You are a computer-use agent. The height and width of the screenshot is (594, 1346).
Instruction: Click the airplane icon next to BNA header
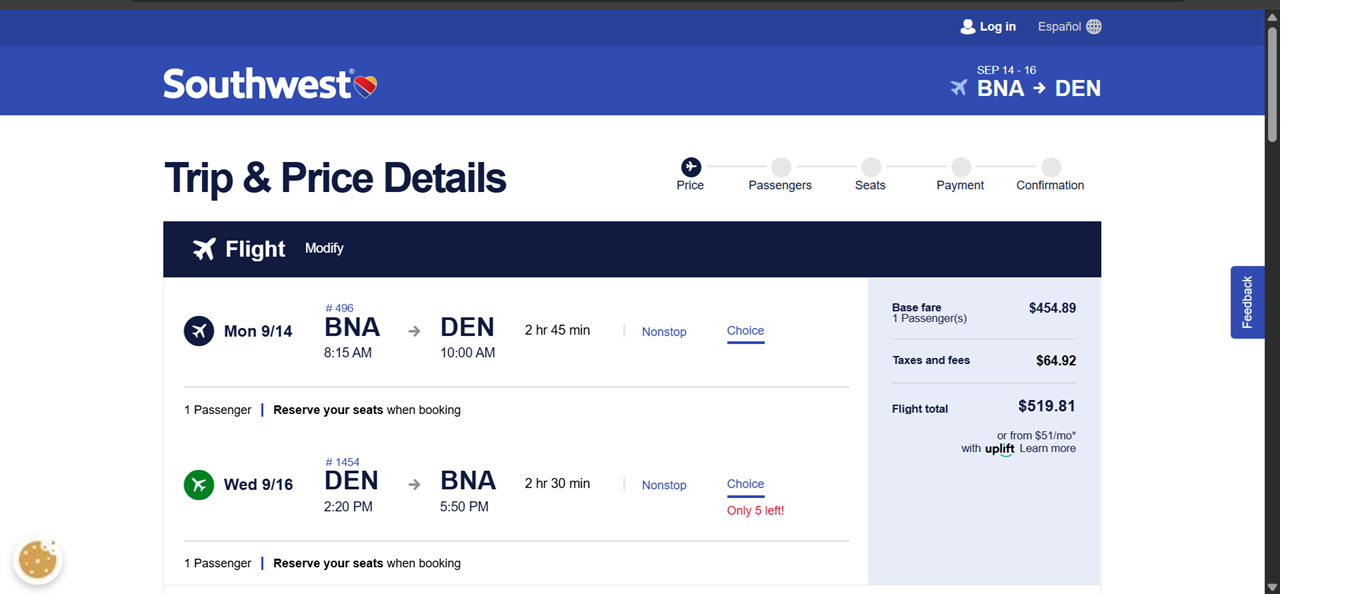[x=959, y=88]
